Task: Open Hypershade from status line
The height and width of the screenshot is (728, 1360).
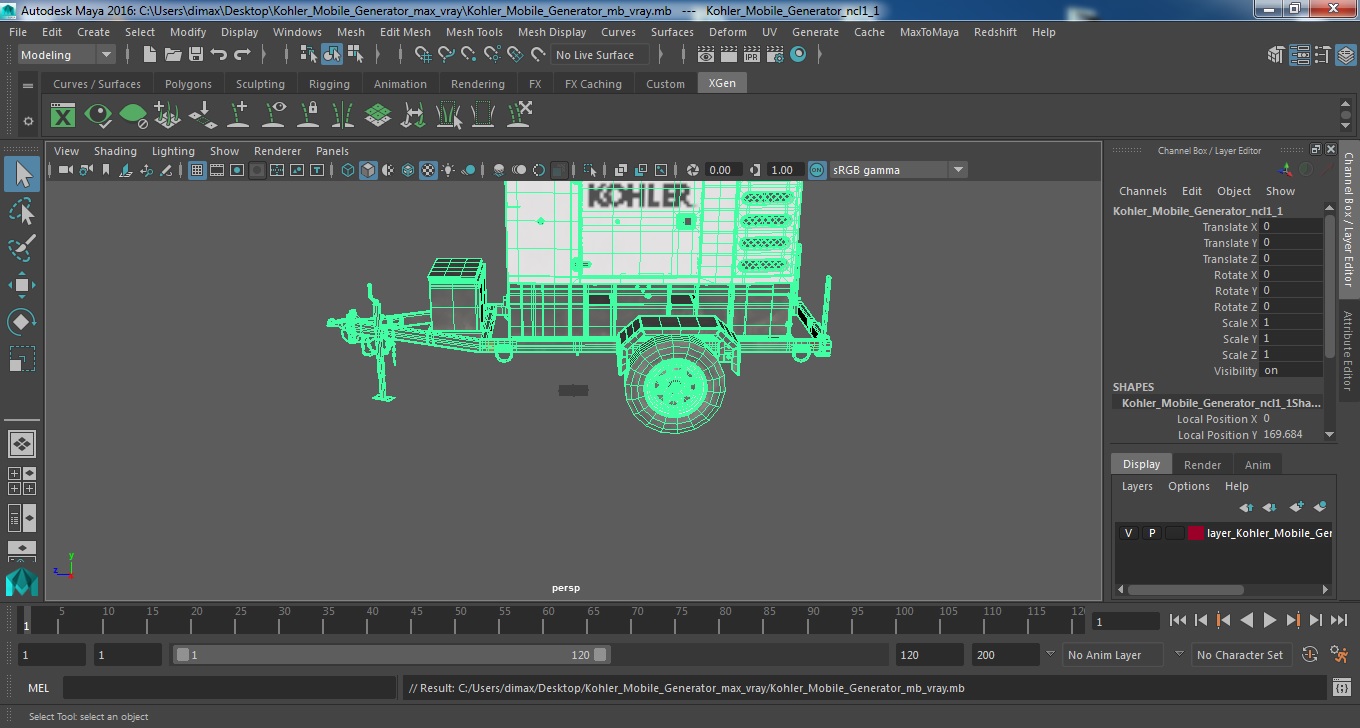Action: pyautogui.click(x=798, y=55)
